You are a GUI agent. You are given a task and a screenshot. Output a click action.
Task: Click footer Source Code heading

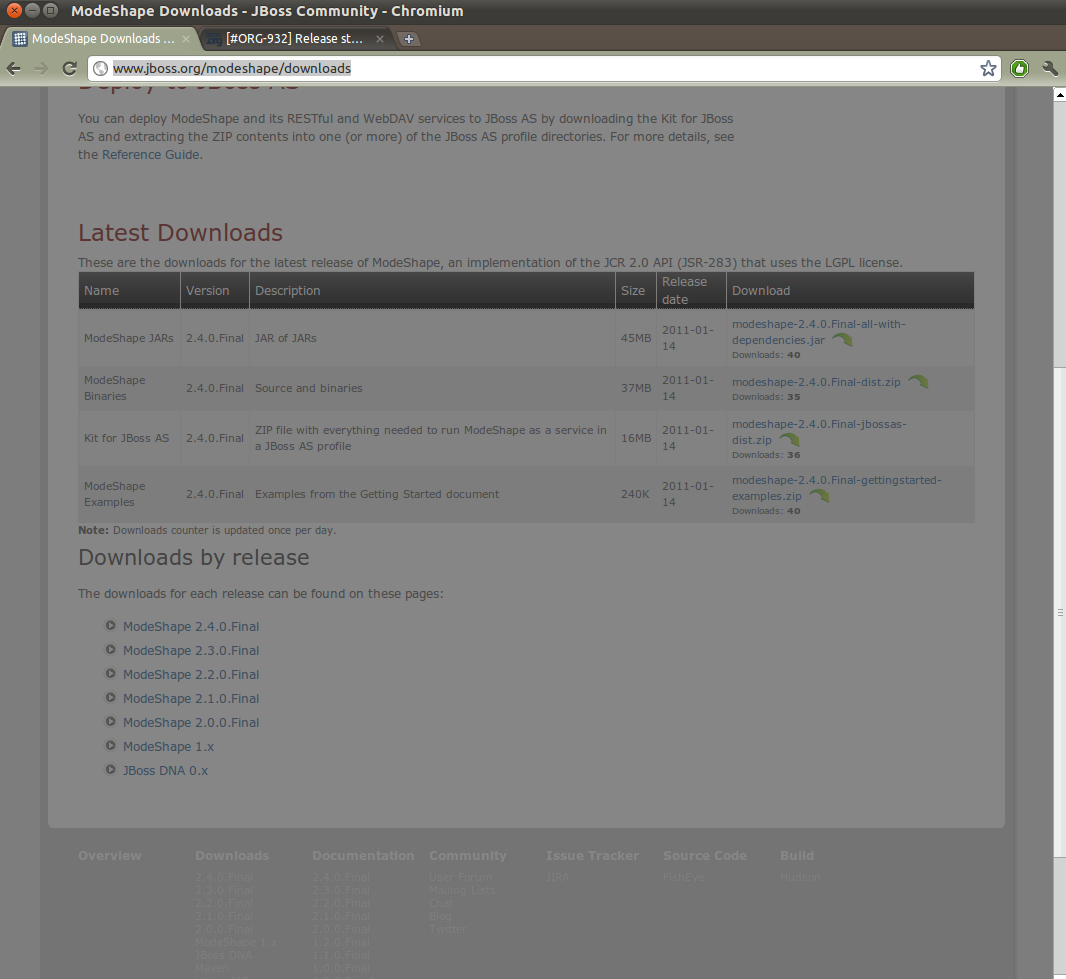click(x=704, y=855)
